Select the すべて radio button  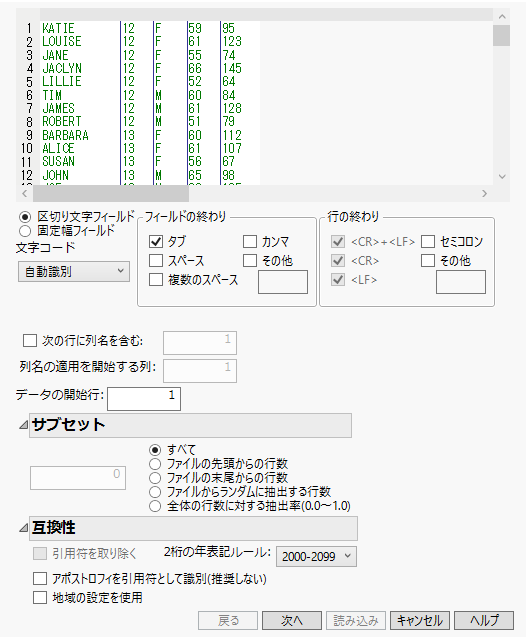(x=155, y=450)
